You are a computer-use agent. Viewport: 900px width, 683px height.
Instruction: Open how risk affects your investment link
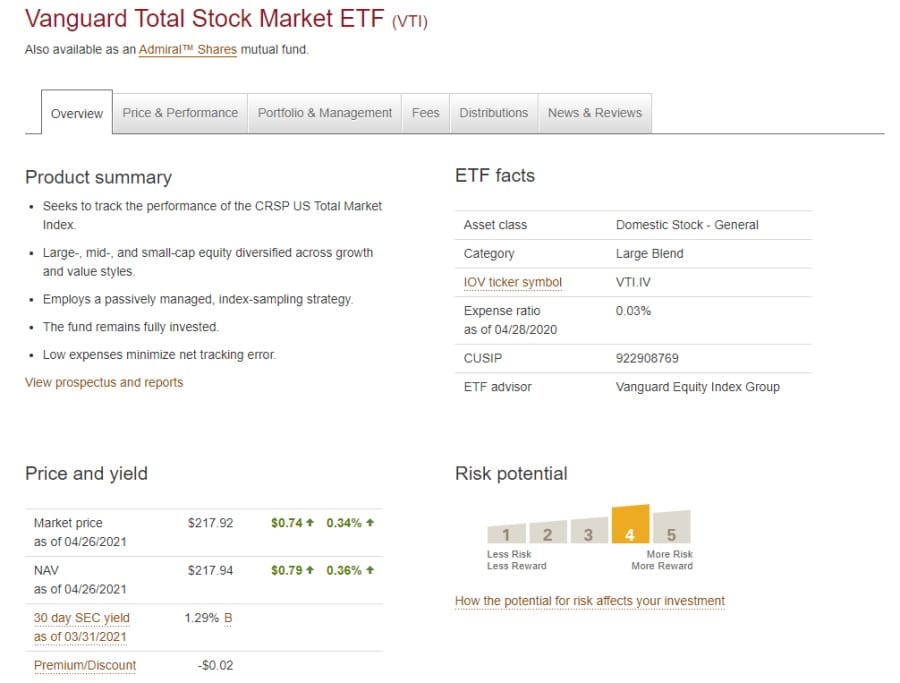point(589,601)
